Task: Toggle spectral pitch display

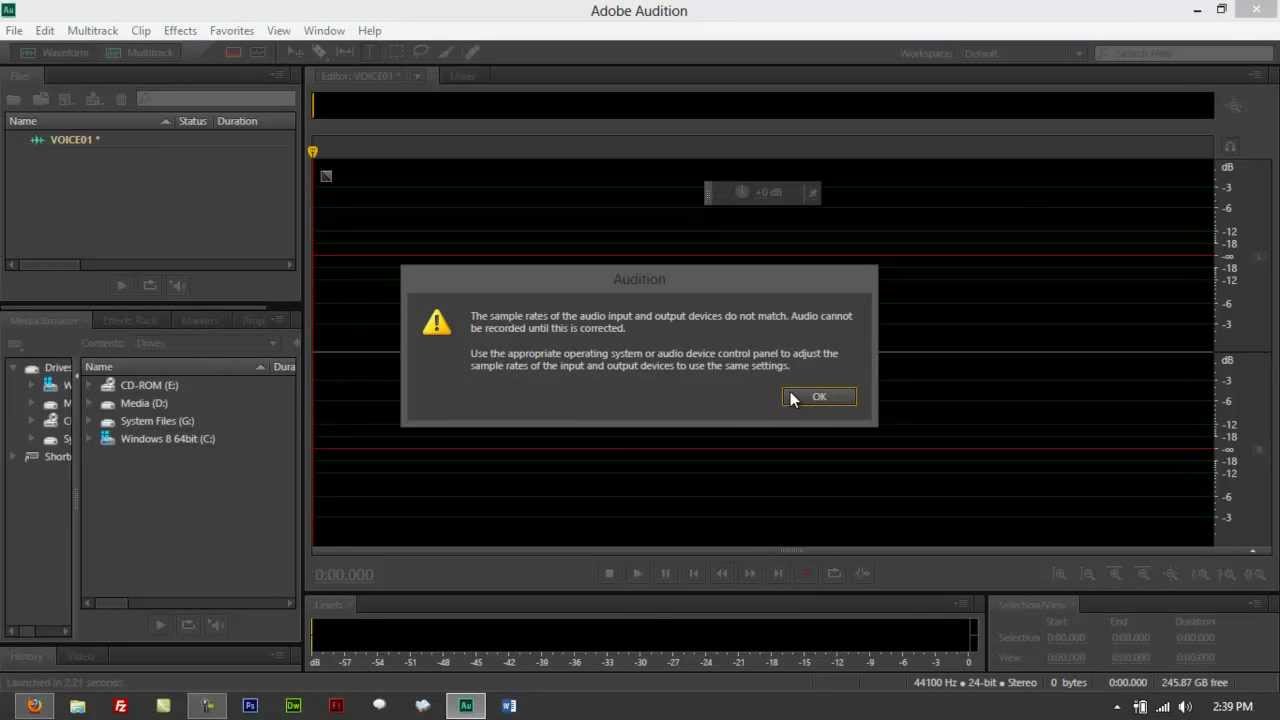Action: point(258,53)
